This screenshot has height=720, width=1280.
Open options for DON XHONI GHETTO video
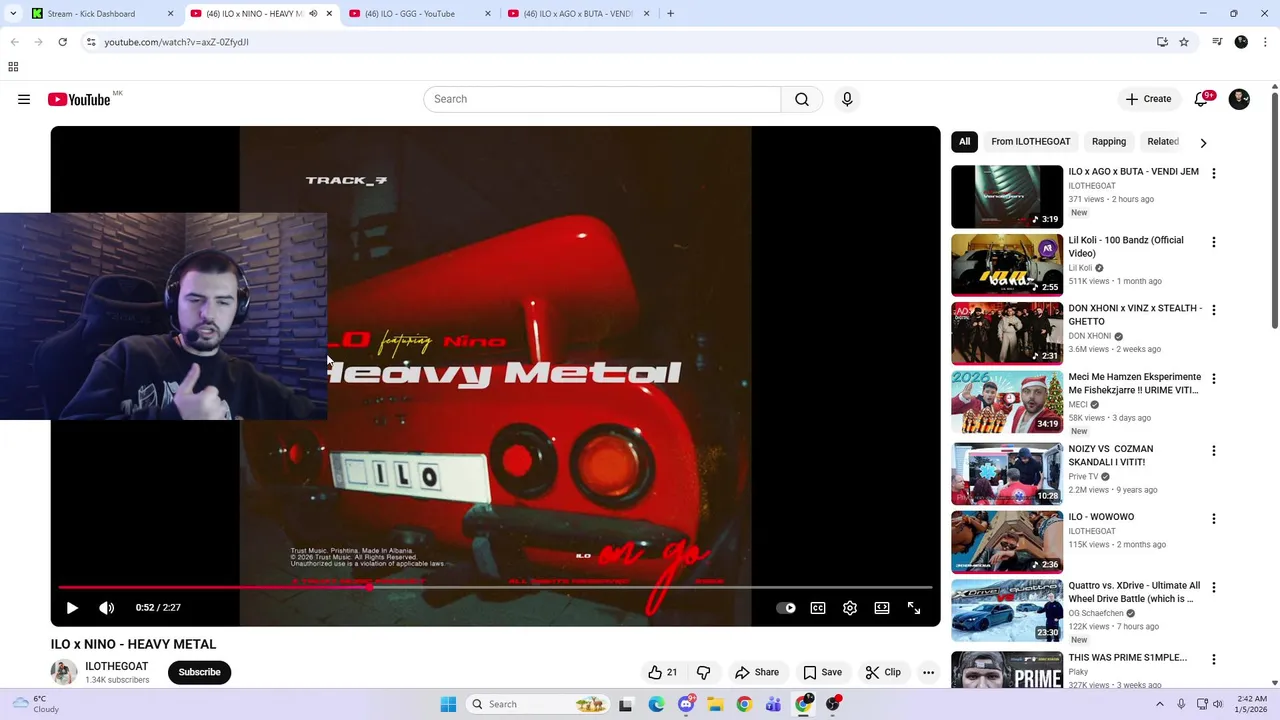coord(1214,310)
